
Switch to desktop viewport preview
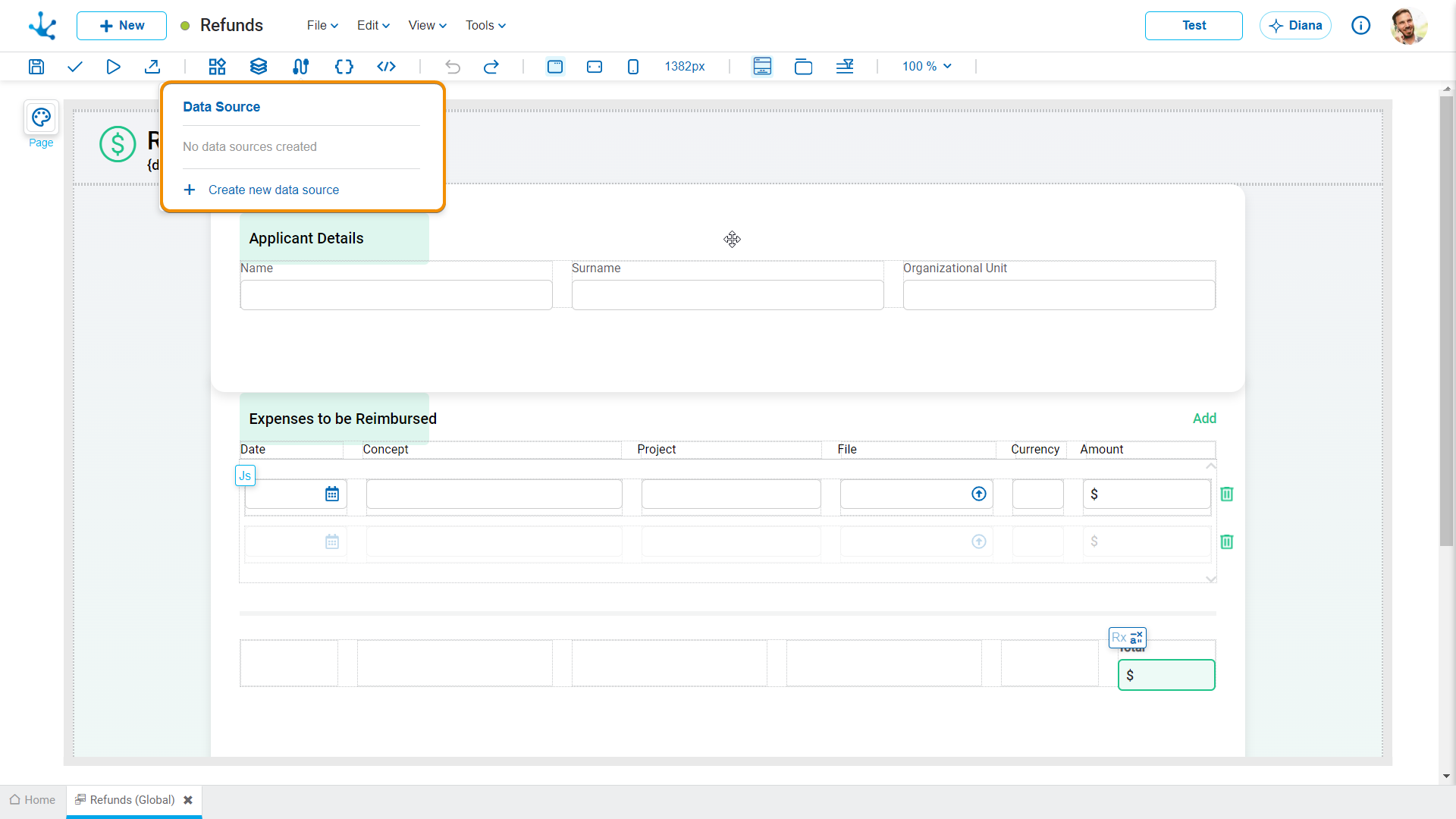555,67
